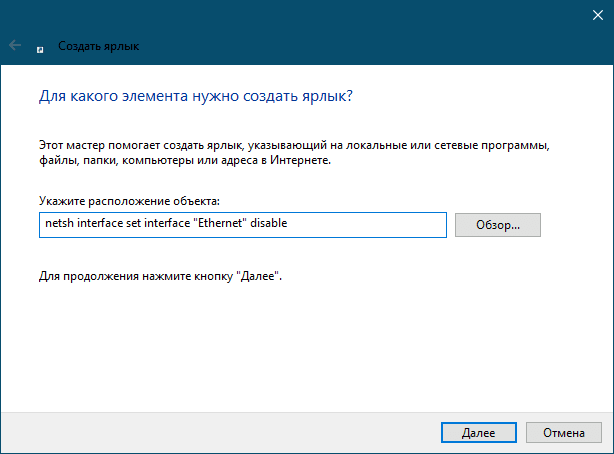Image resolution: width=614 pixels, height=454 pixels.
Task: Place the cursor on "netsh" at the field start
Action: coord(59,223)
